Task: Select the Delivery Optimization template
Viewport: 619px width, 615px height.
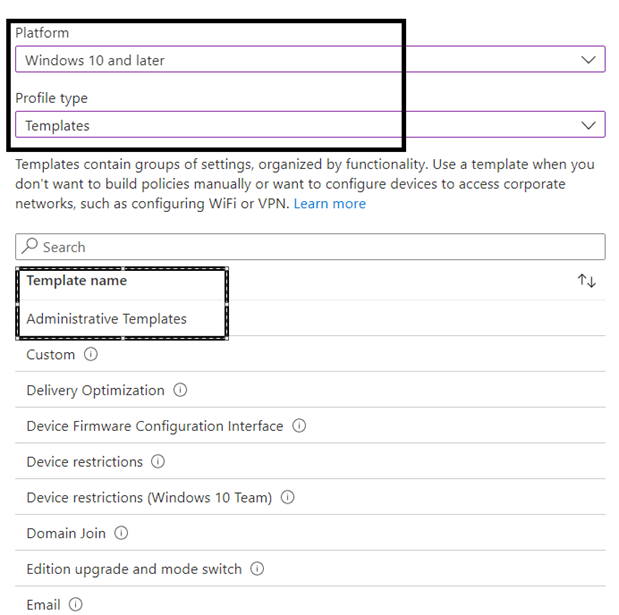Action: click(x=95, y=390)
